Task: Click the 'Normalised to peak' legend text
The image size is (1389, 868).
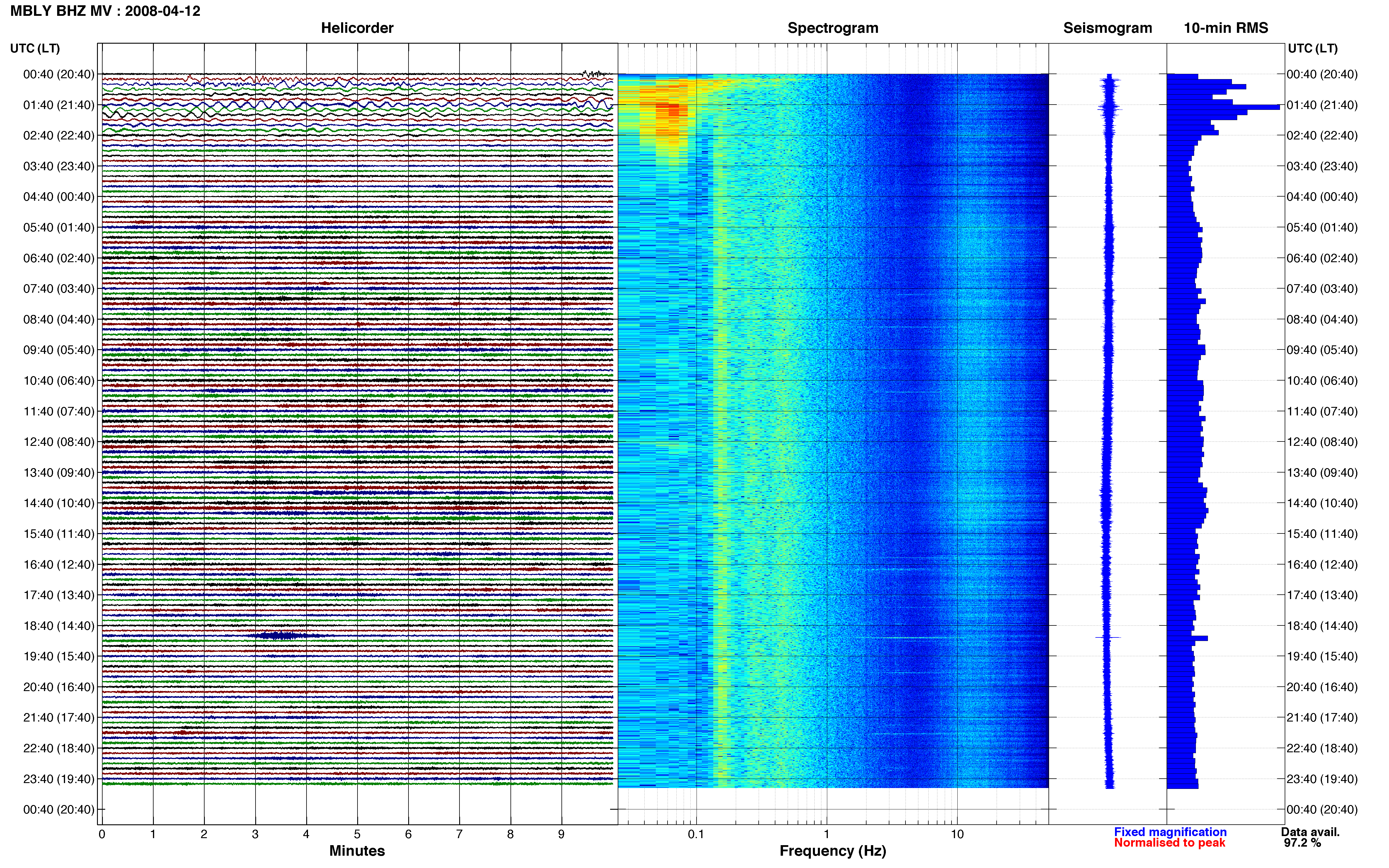Action: tap(1170, 843)
